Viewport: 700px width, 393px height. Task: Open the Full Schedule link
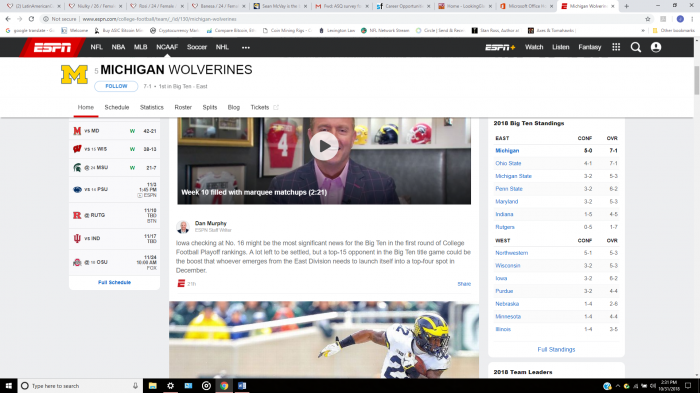pos(114,282)
